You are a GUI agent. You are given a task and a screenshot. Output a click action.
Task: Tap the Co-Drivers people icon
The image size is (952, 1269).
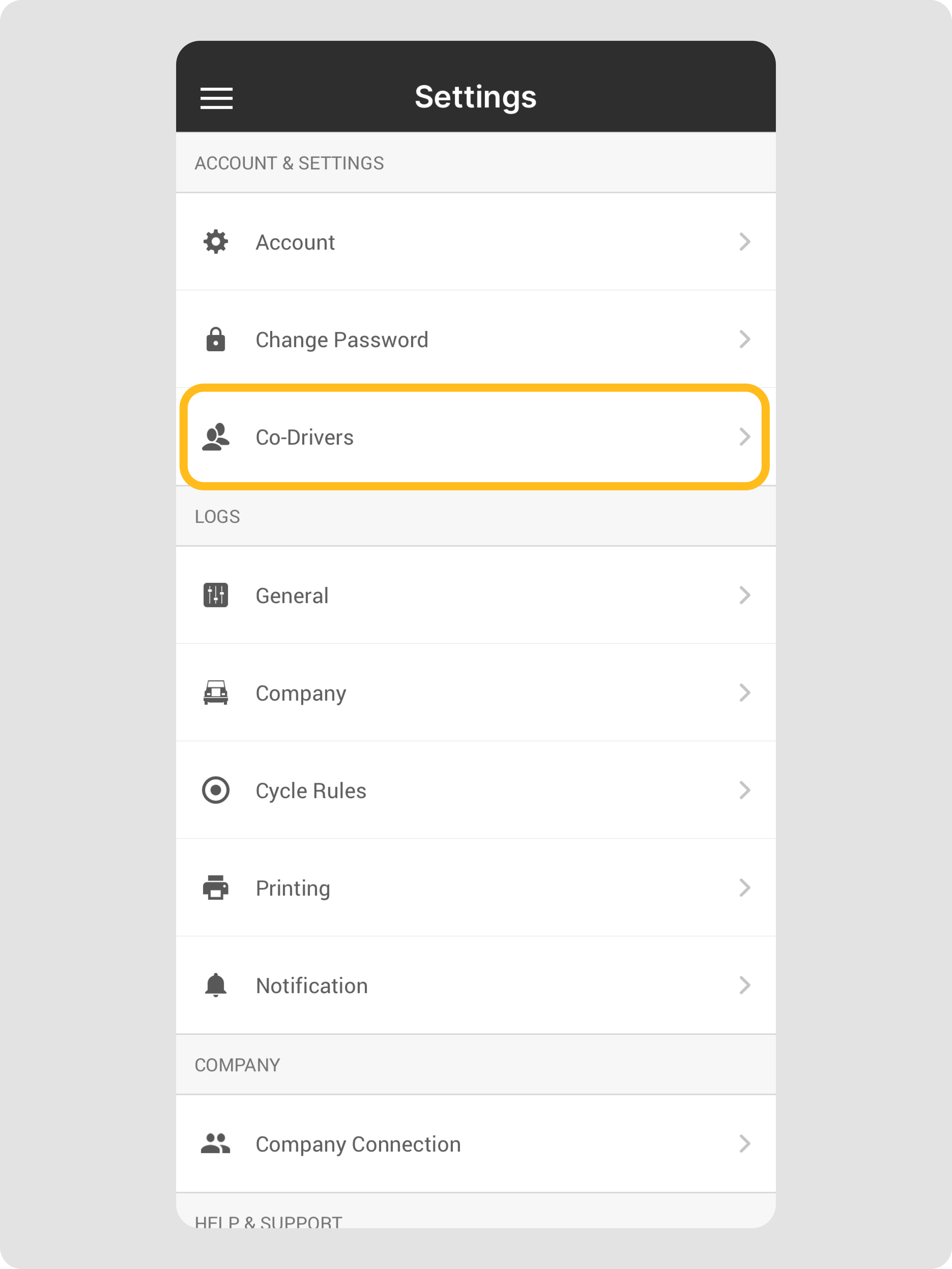coord(216,437)
